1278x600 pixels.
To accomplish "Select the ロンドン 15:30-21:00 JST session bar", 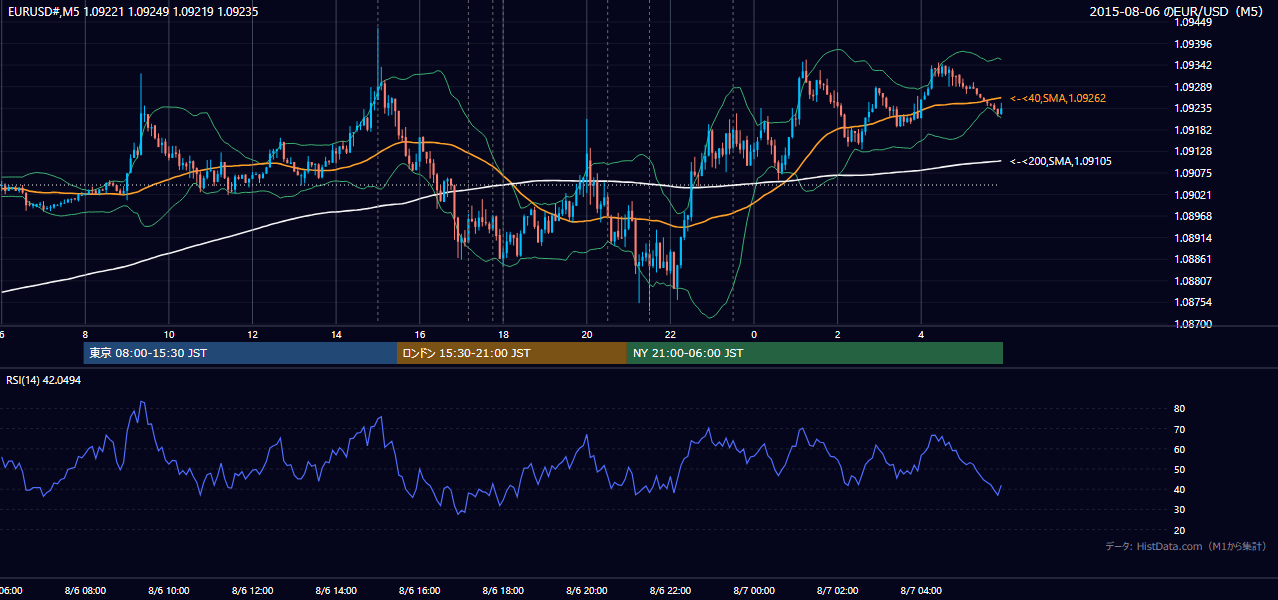I will click(x=512, y=353).
